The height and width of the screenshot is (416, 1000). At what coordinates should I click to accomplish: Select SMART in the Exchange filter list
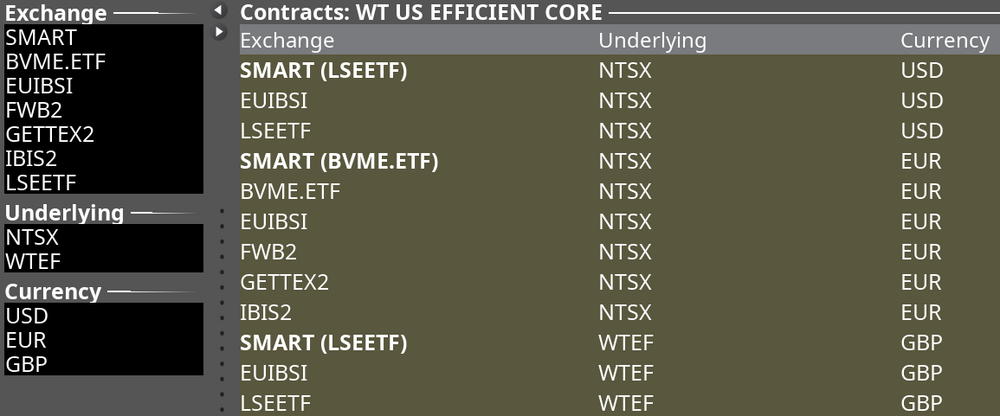(x=41, y=38)
